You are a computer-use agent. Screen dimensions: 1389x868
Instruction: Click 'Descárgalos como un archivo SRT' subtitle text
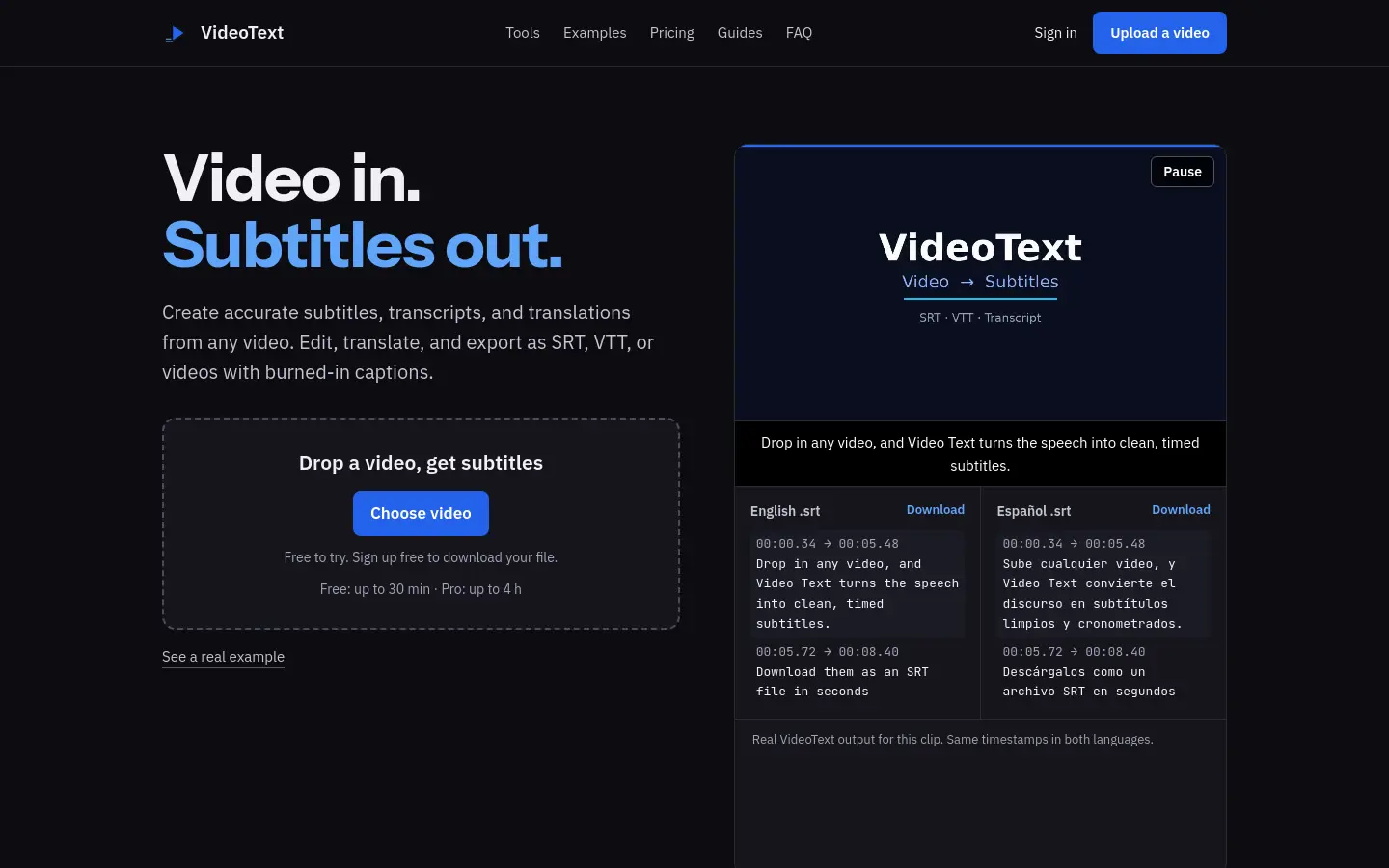pos(1089,682)
